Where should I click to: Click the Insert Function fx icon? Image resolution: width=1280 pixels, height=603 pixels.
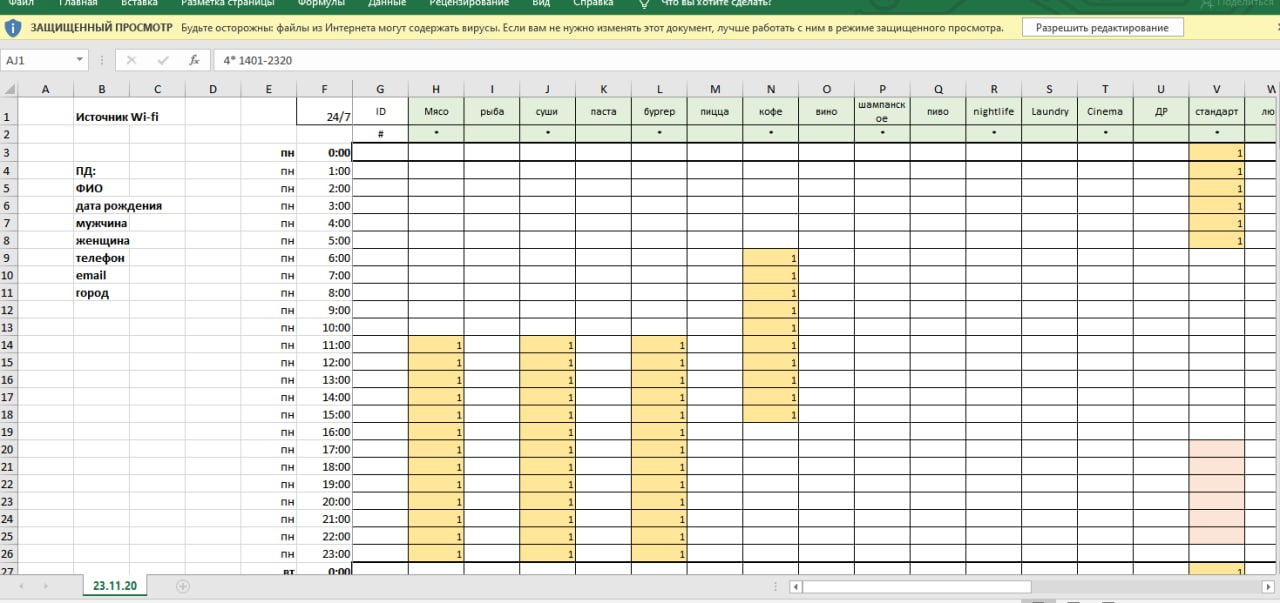tap(195, 60)
